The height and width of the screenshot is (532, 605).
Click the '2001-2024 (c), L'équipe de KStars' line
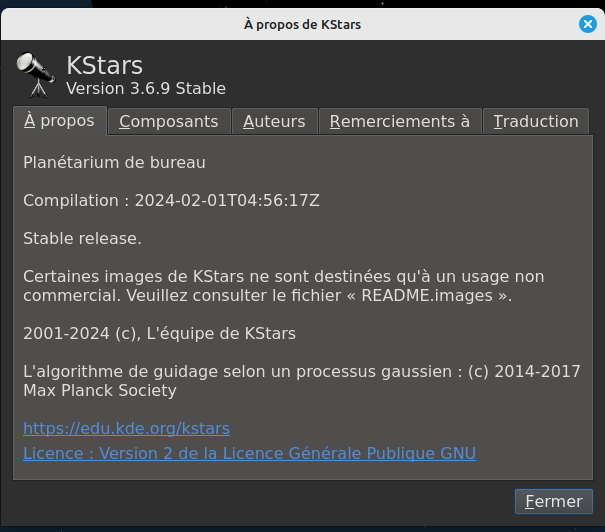click(x=159, y=334)
